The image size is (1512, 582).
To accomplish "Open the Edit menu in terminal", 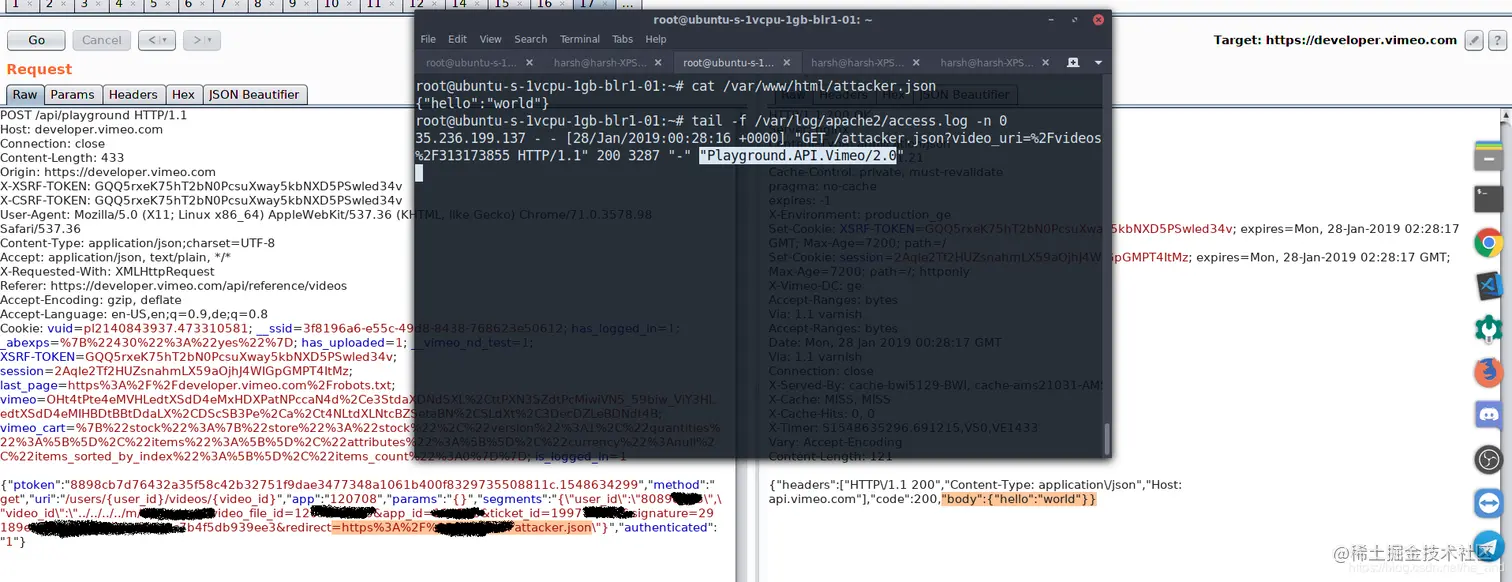I will tap(457, 39).
